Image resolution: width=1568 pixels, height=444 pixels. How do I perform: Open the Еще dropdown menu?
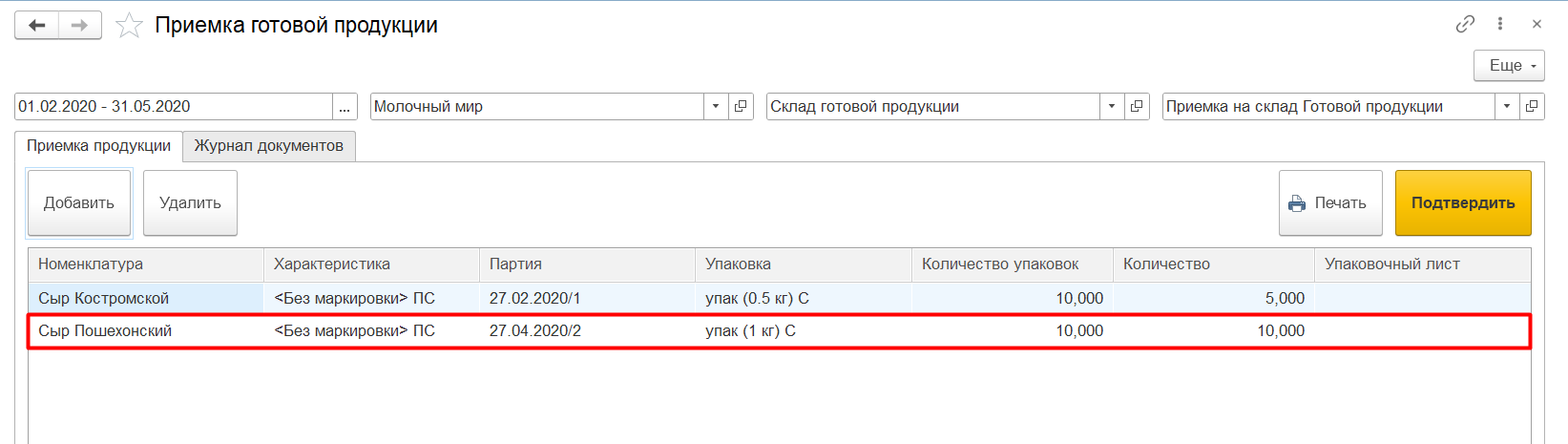click(x=1509, y=66)
